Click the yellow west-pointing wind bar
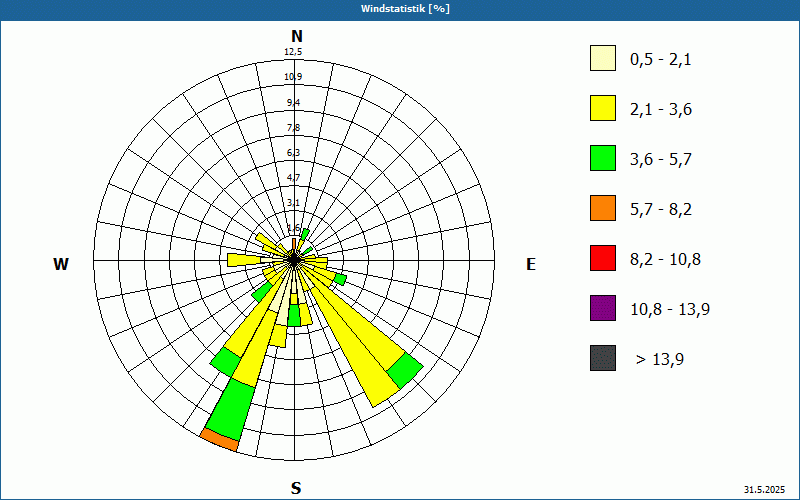 245,260
